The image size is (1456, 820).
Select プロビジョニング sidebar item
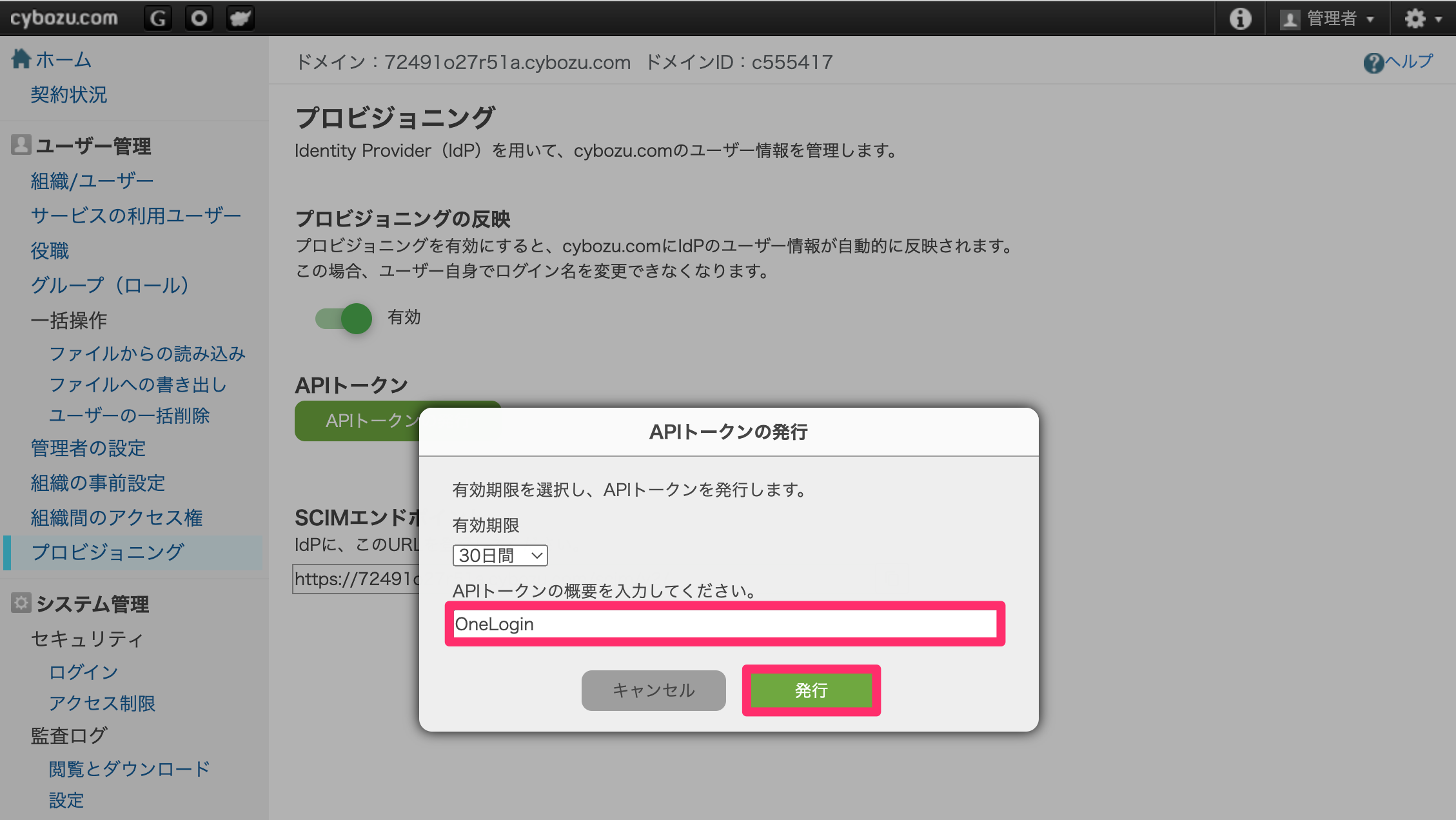(x=108, y=552)
